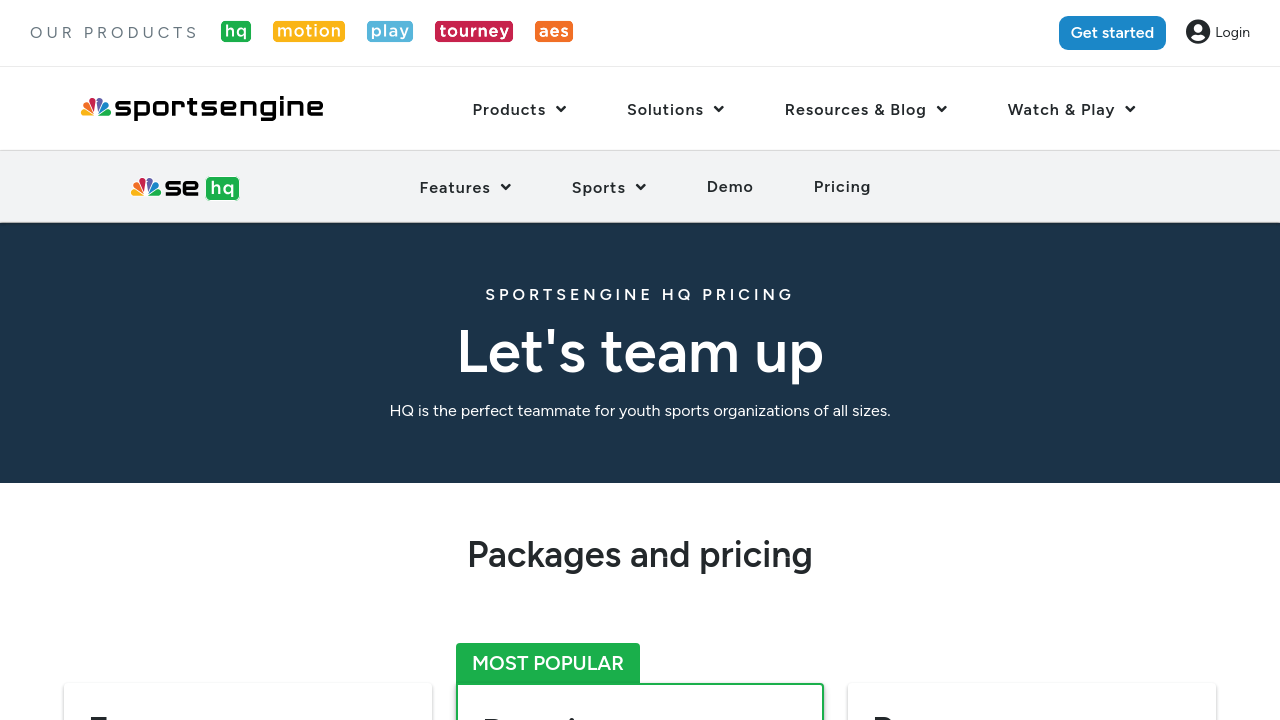Expand the Features submenu
This screenshot has width=1280, height=720.
(465, 188)
